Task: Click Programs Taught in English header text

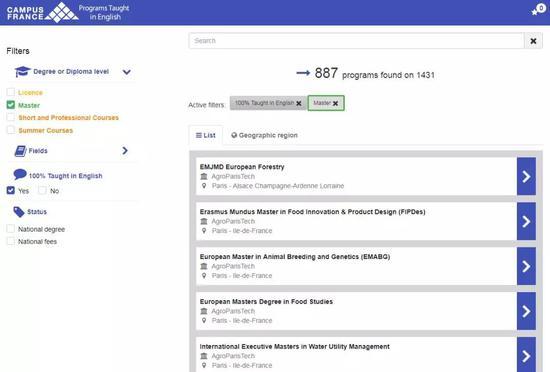Action: 104,12
